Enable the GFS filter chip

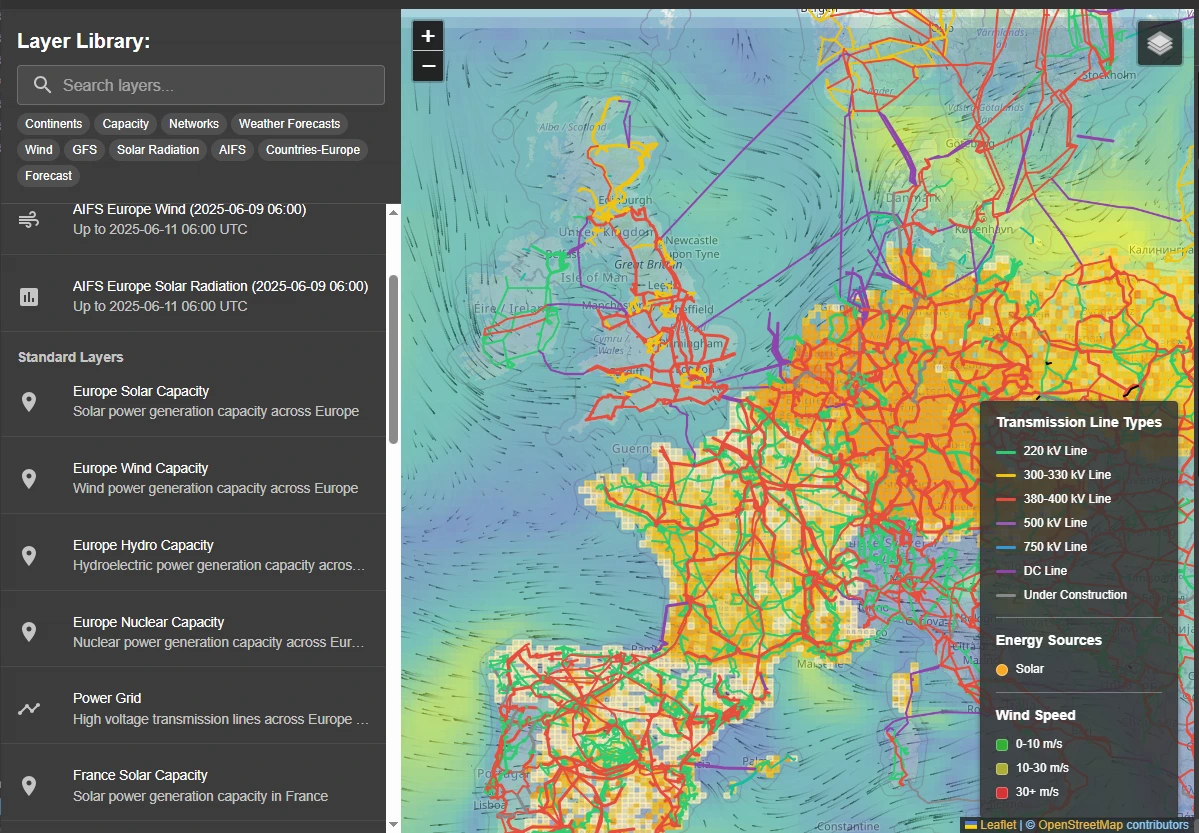pyautogui.click(x=84, y=149)
